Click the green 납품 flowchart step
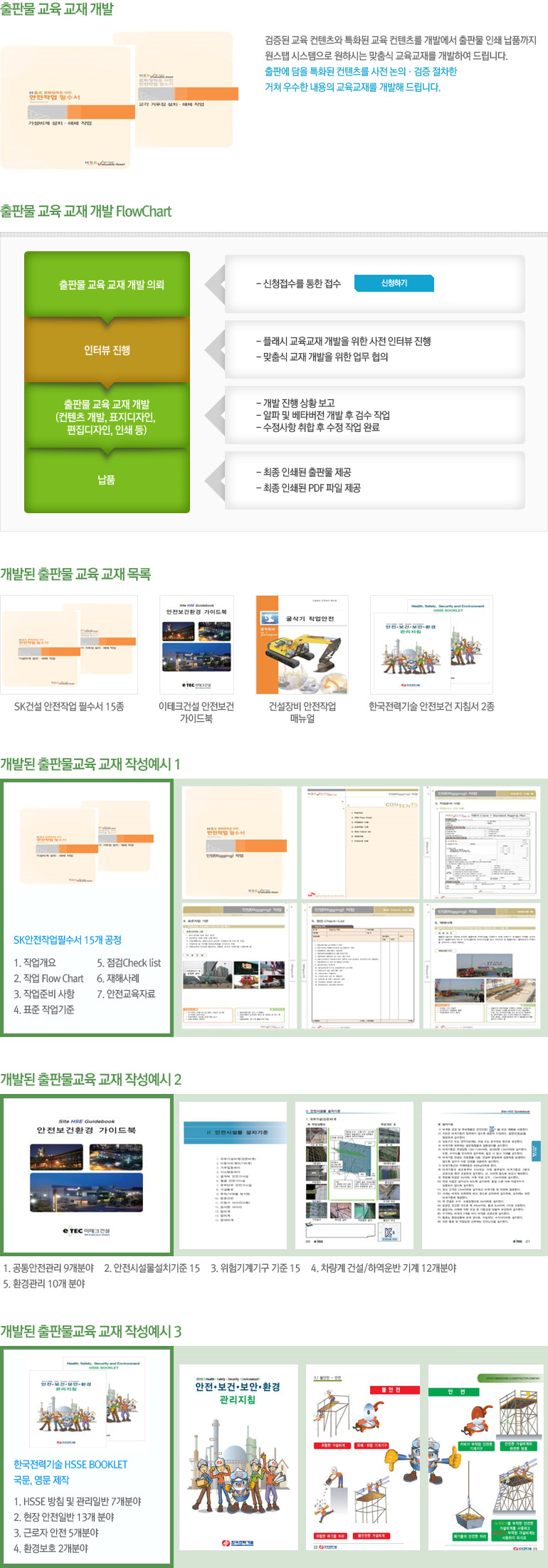The width and height of the screenshot is (548, 1568). [x=107, y=480]
